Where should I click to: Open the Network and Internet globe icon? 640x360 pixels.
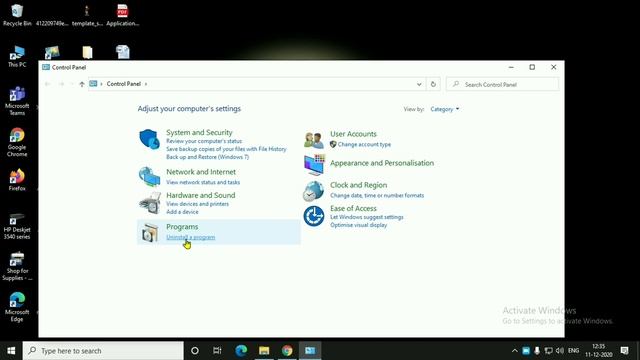pos(149,176)
